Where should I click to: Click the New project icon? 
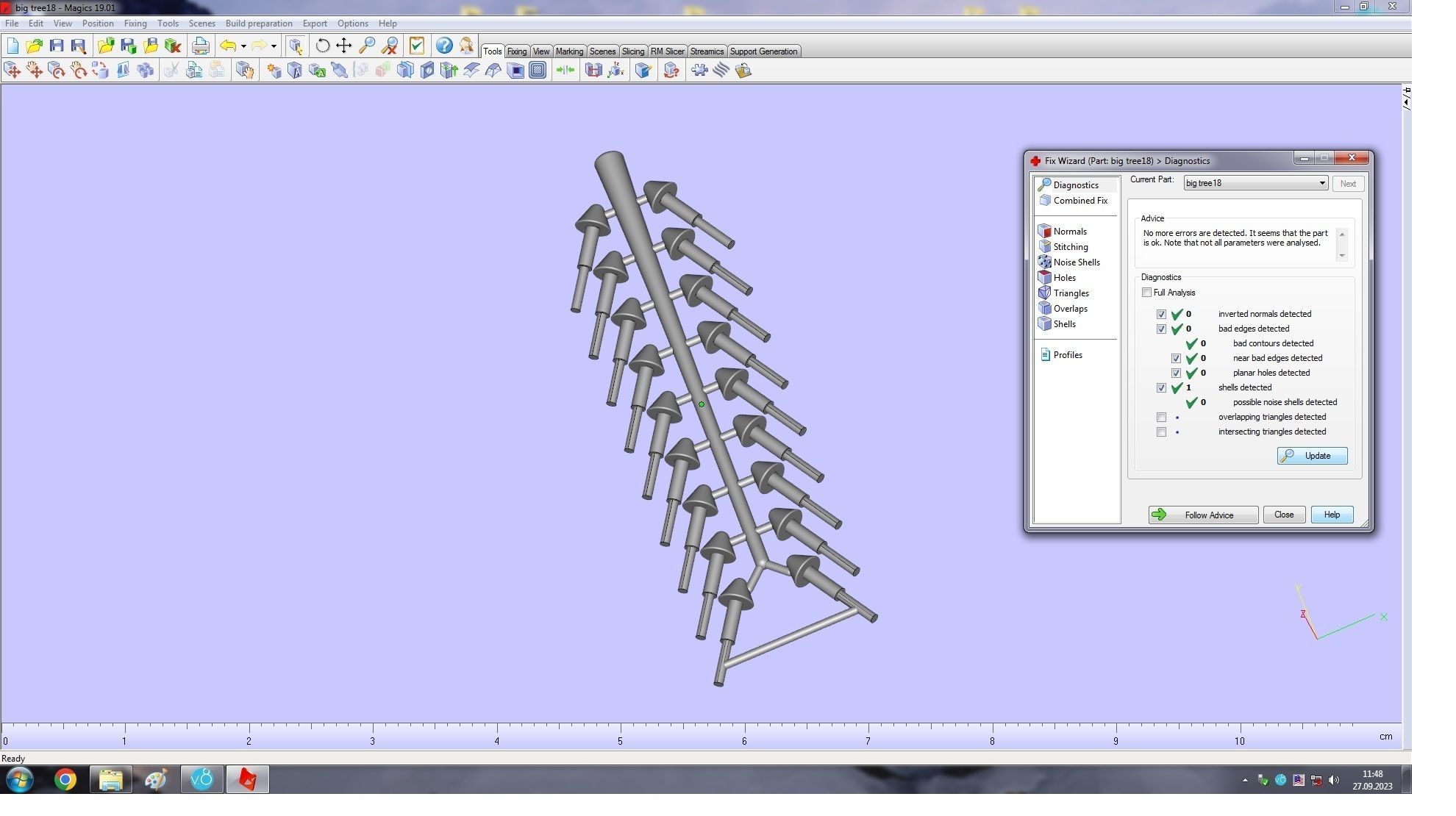point(13,46)
